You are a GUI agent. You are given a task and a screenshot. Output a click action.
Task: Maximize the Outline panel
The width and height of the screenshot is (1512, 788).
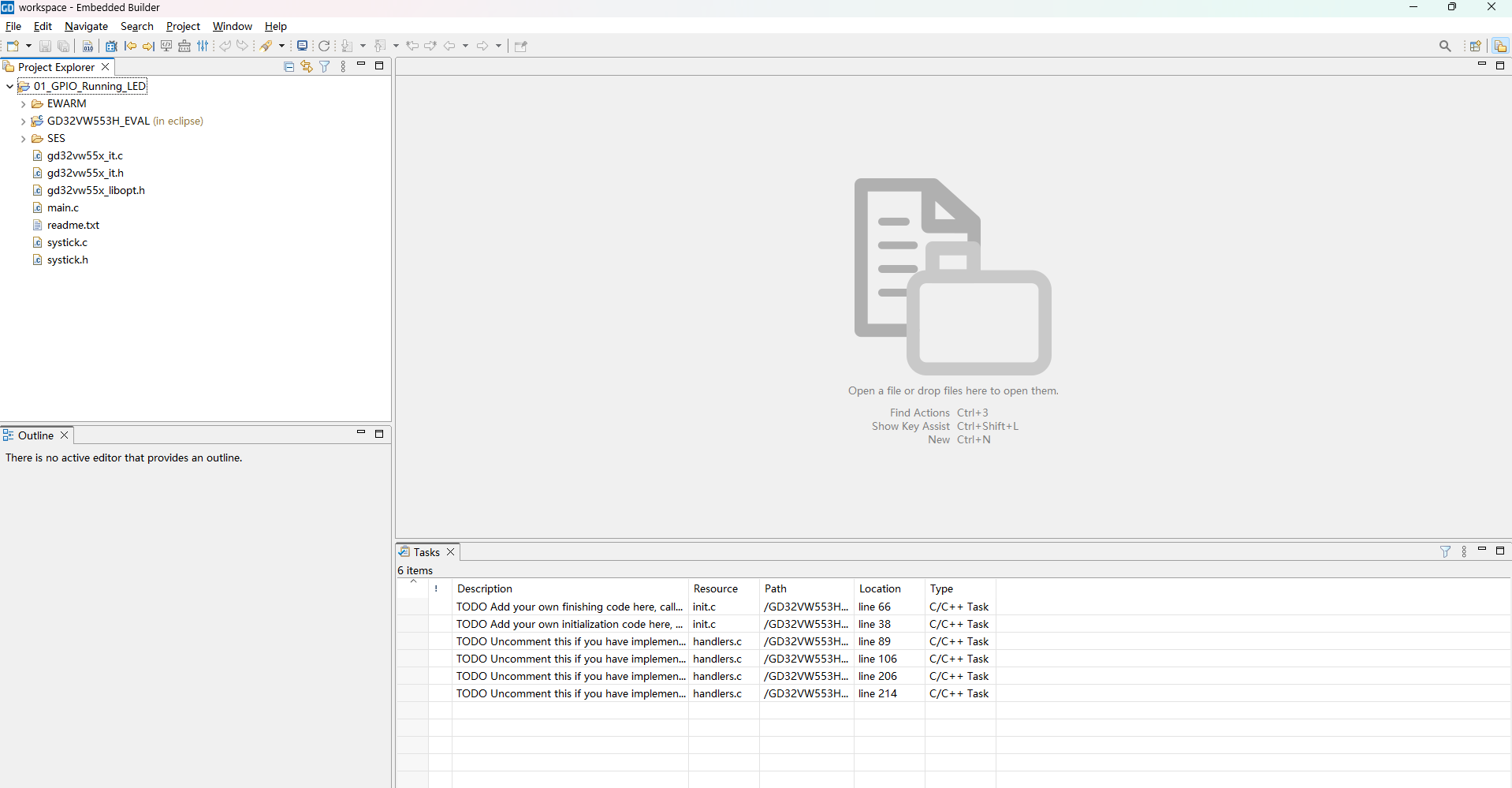[379, 434]
